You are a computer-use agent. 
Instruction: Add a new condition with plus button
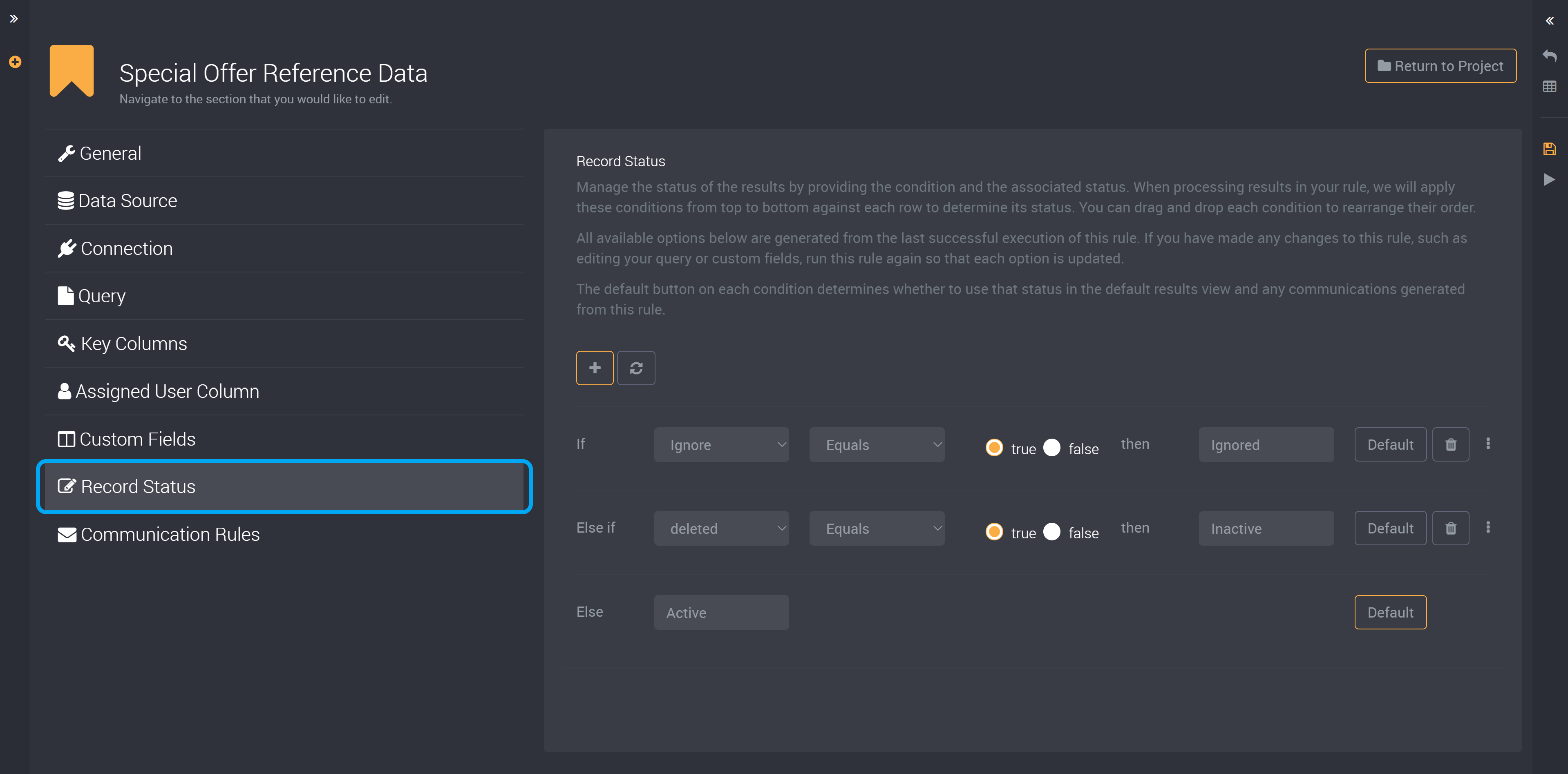point(595,368)
